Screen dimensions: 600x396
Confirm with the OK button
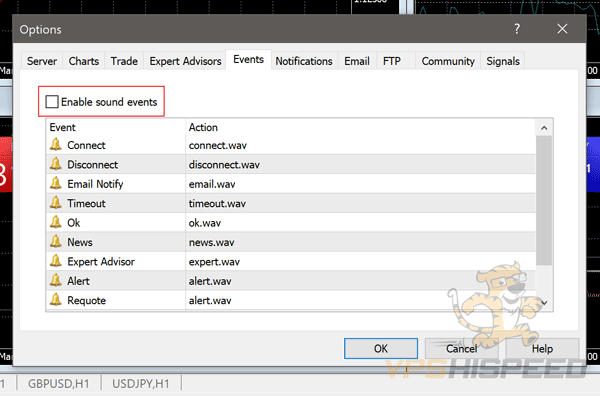[x=381, y=349]
